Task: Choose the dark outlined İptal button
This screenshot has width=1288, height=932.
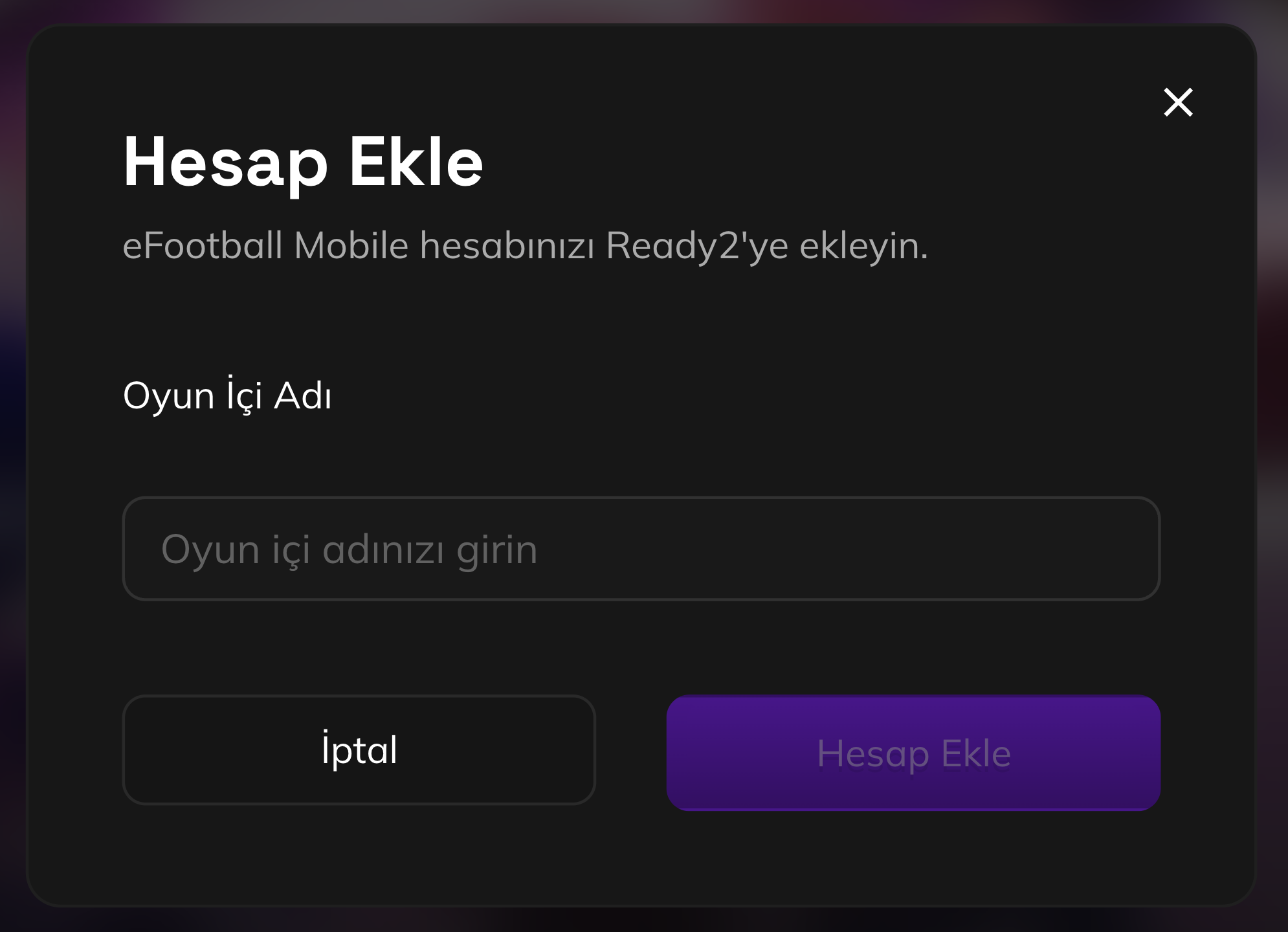Action: [x=359, y=750]
